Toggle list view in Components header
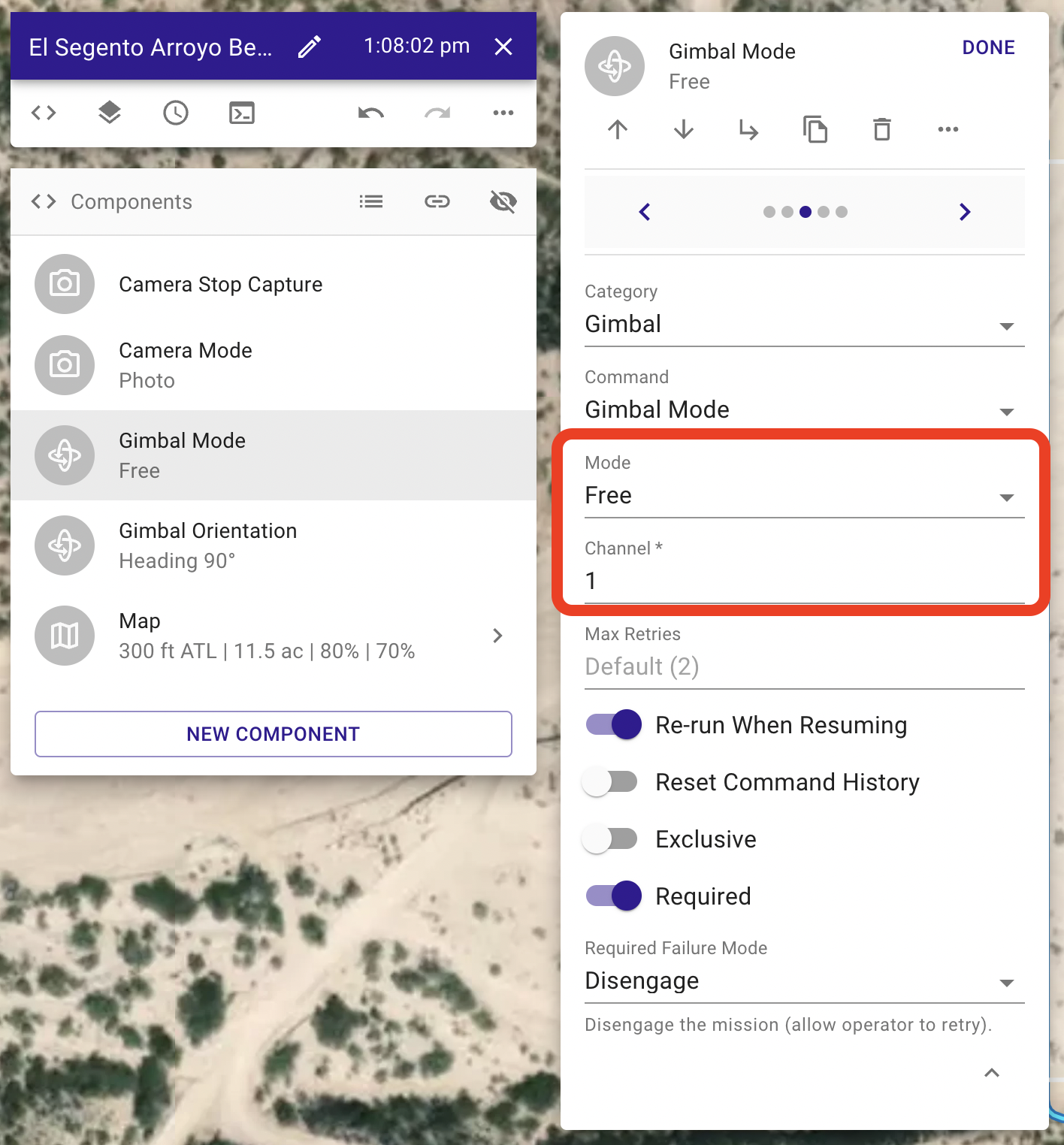This screenshot has height=1145, width=1064. click(x=371, y=201)
